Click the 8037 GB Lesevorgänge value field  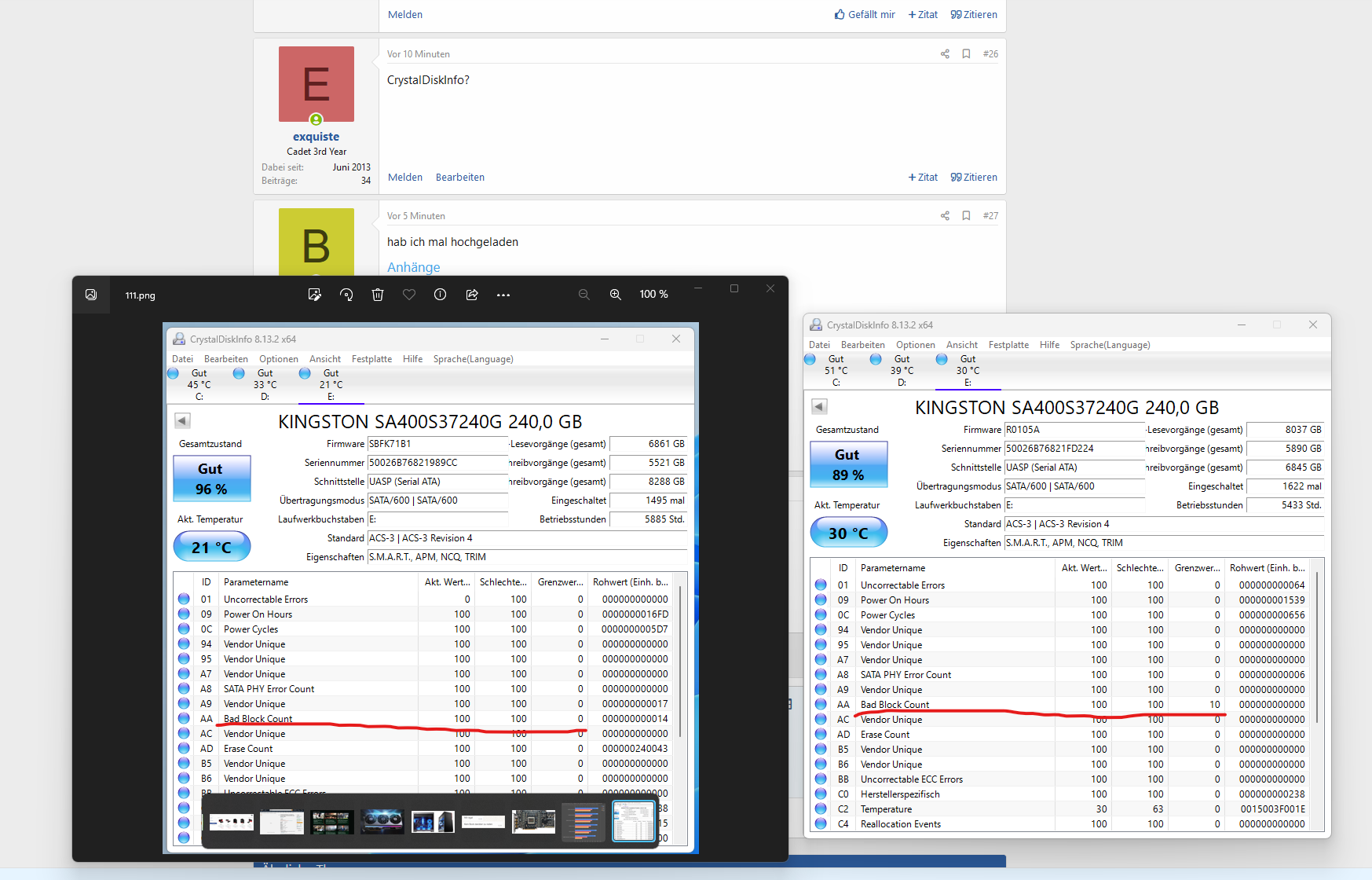(x=1285, y=430)
